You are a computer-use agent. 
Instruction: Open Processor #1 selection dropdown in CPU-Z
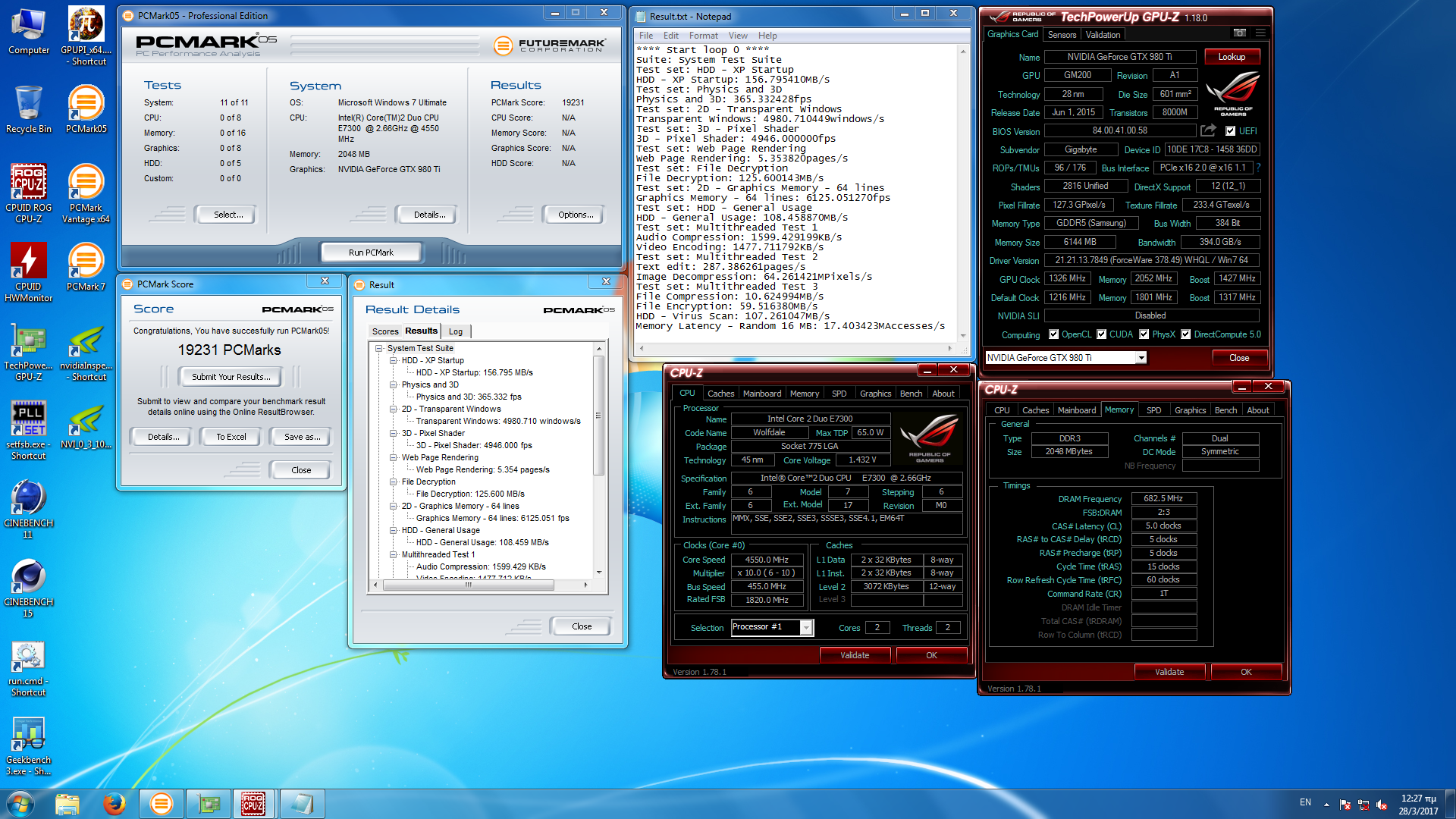pyautogui.click(x=806, y=627)
